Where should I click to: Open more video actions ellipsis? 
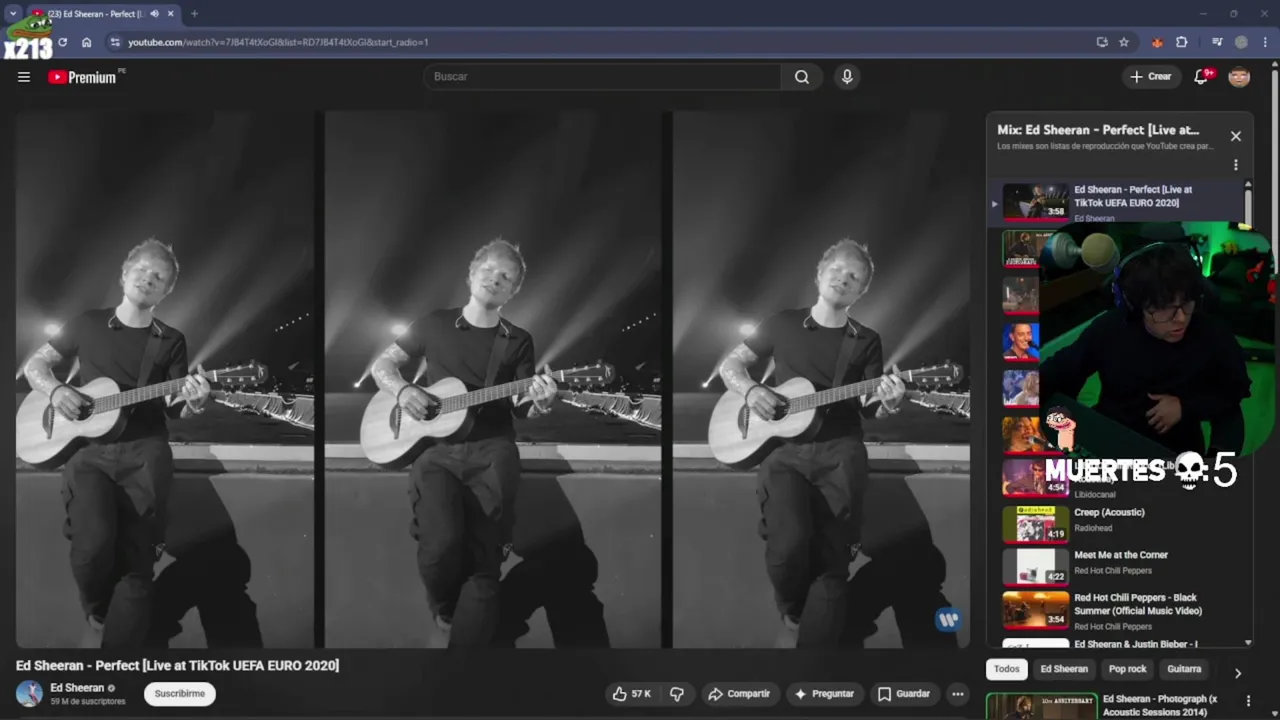click(958, 694)
